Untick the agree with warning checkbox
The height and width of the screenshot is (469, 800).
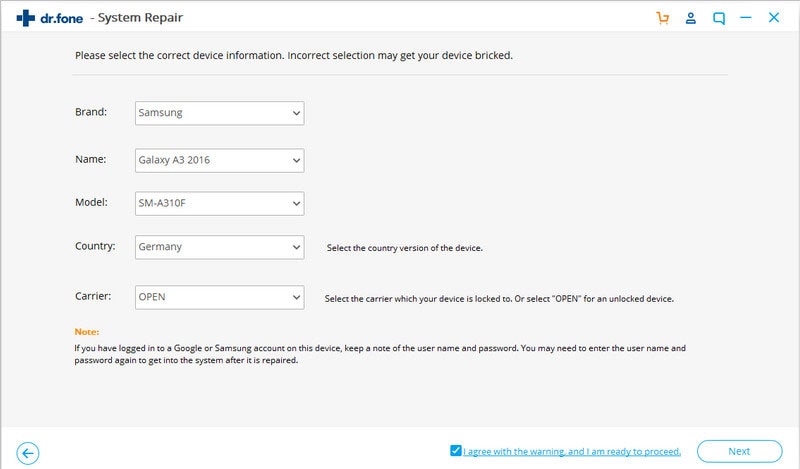coord(456,450)
